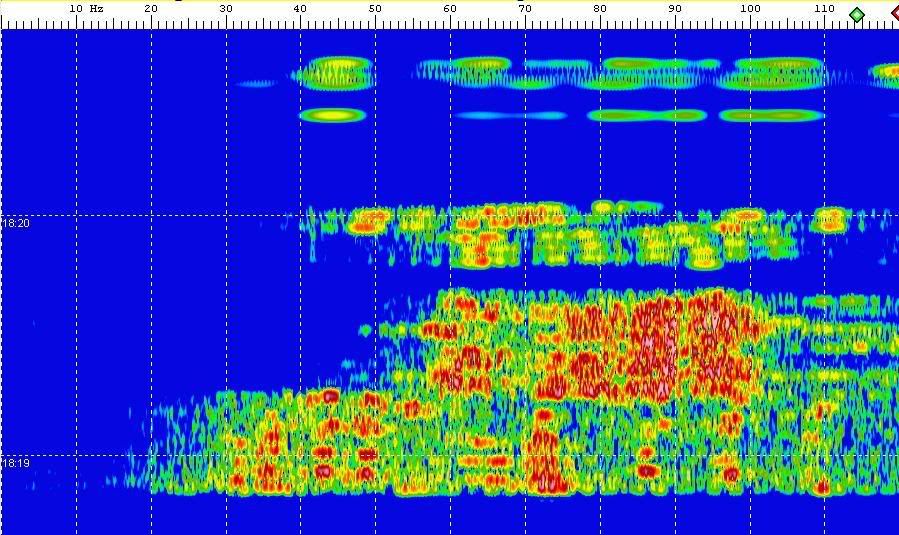This screenshot has width=899, height=535.
Task: Click the yellow-green blob at top near 45 Hz
Action: click(x=338, y=71)
